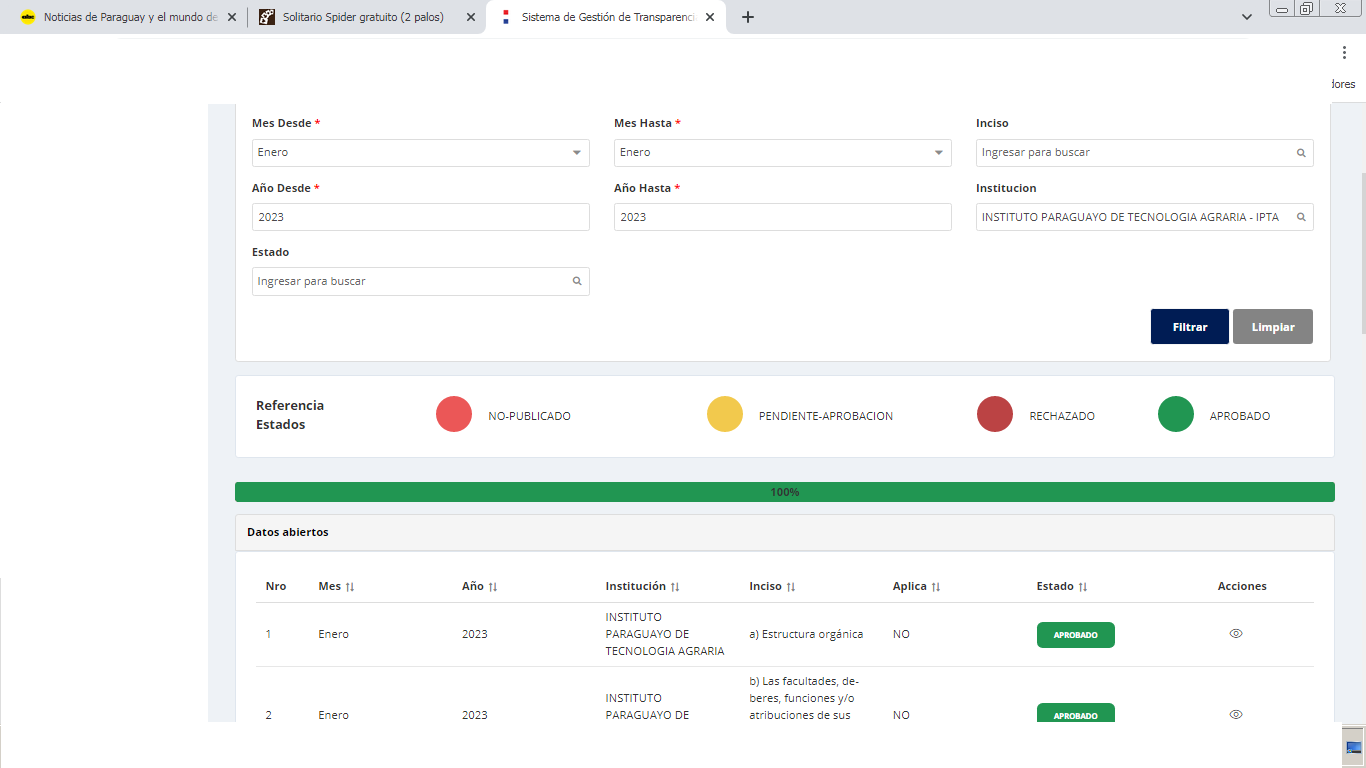Open Chrome three-dot menu

[1344, 52]
